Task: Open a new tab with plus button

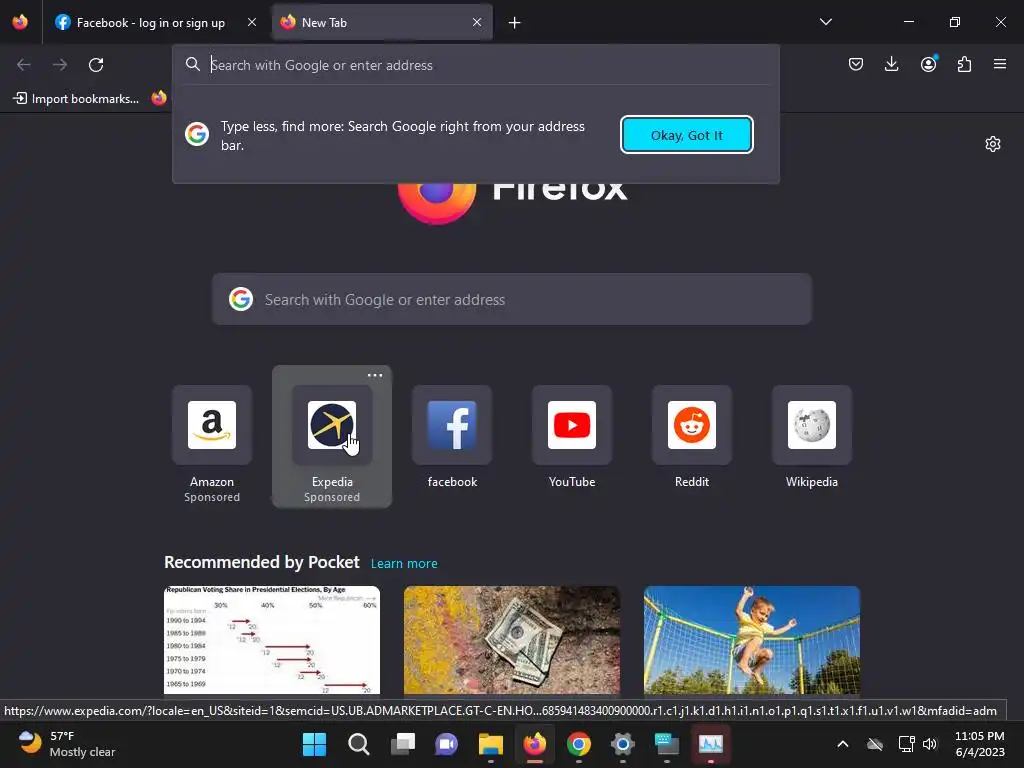Action: (x=515, y=23)
